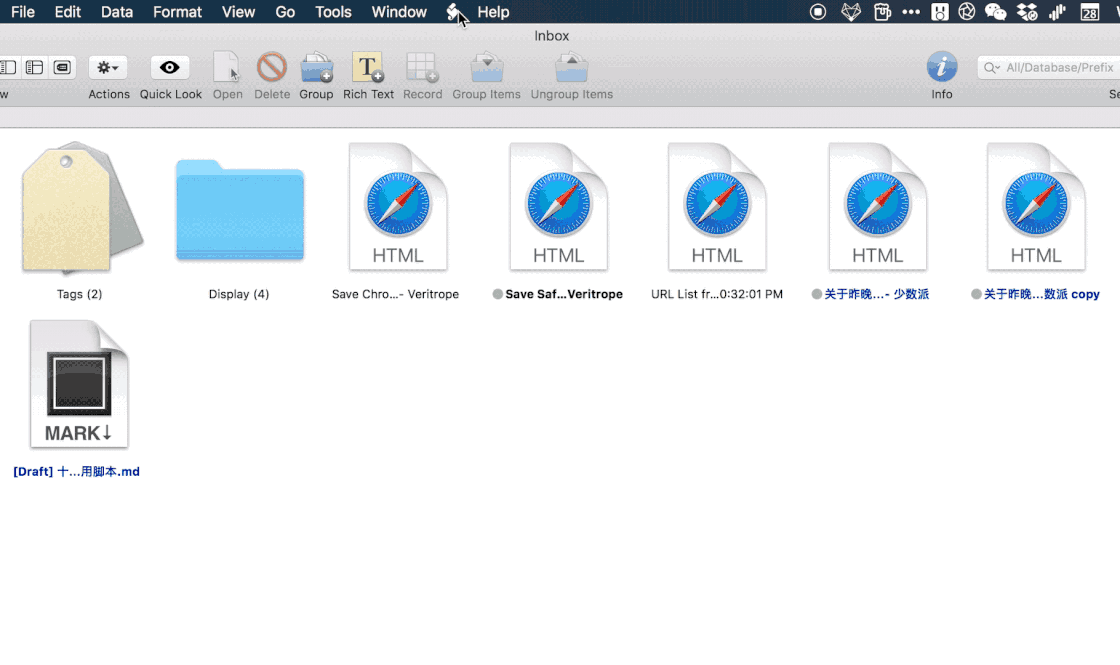Image resolution: width=1120 pixels, height=665 pixels.
Task: Create a new Rich Text document
Action: point(368,67)
